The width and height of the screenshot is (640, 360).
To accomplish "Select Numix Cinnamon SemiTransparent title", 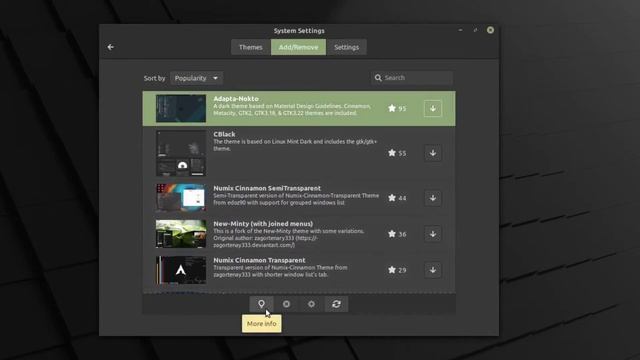I will click(x=267, y=188).
